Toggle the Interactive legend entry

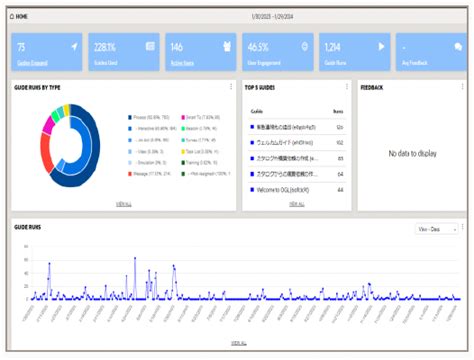pos(152,129)
